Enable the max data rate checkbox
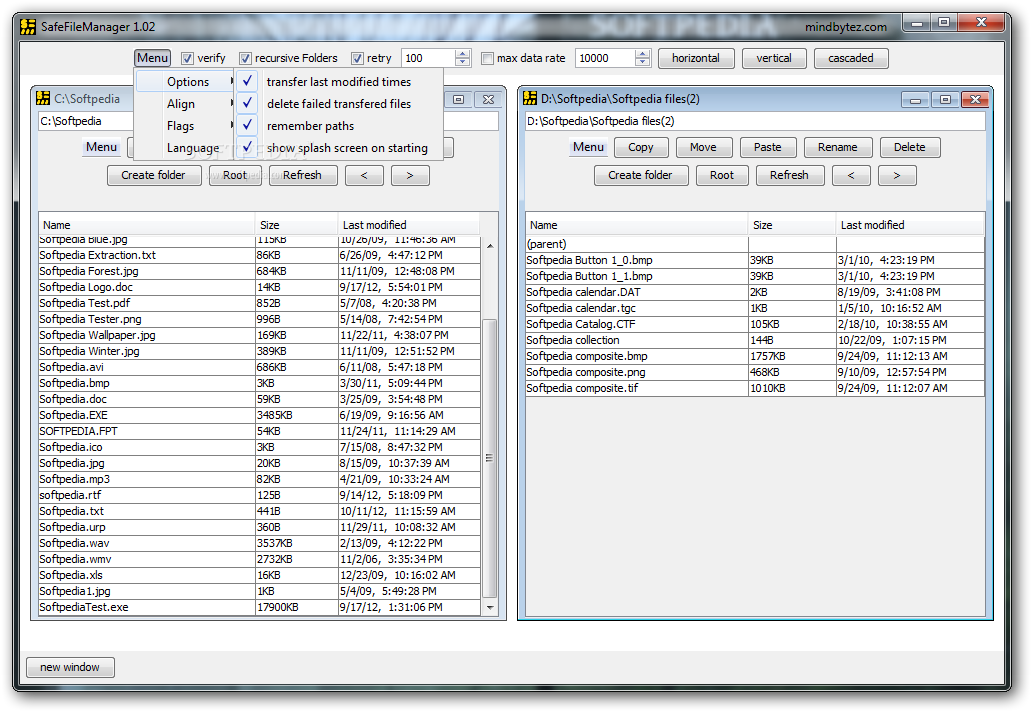Viewport: 1032px width, 712px height. tap(487, 59)
